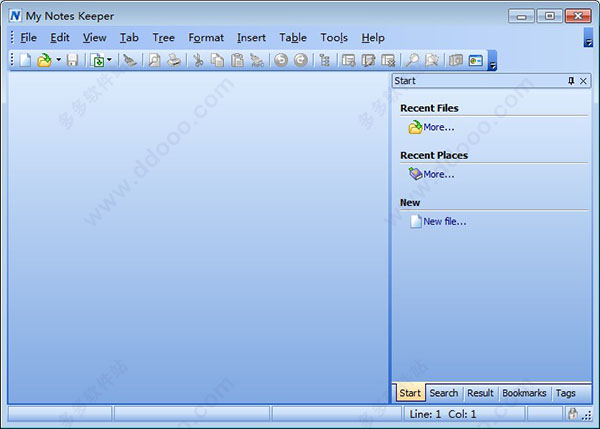Click the second magnifier search icon
600x429 pixels.
coord(432,60)
